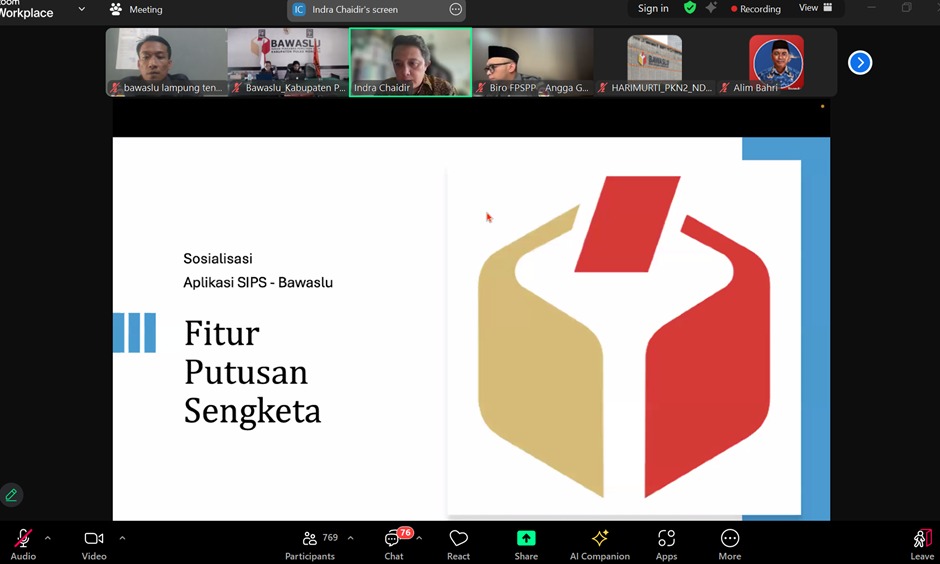Open the Chat panel
The height and width of the screenshot is (564, 940).
(x=393, y=544)
